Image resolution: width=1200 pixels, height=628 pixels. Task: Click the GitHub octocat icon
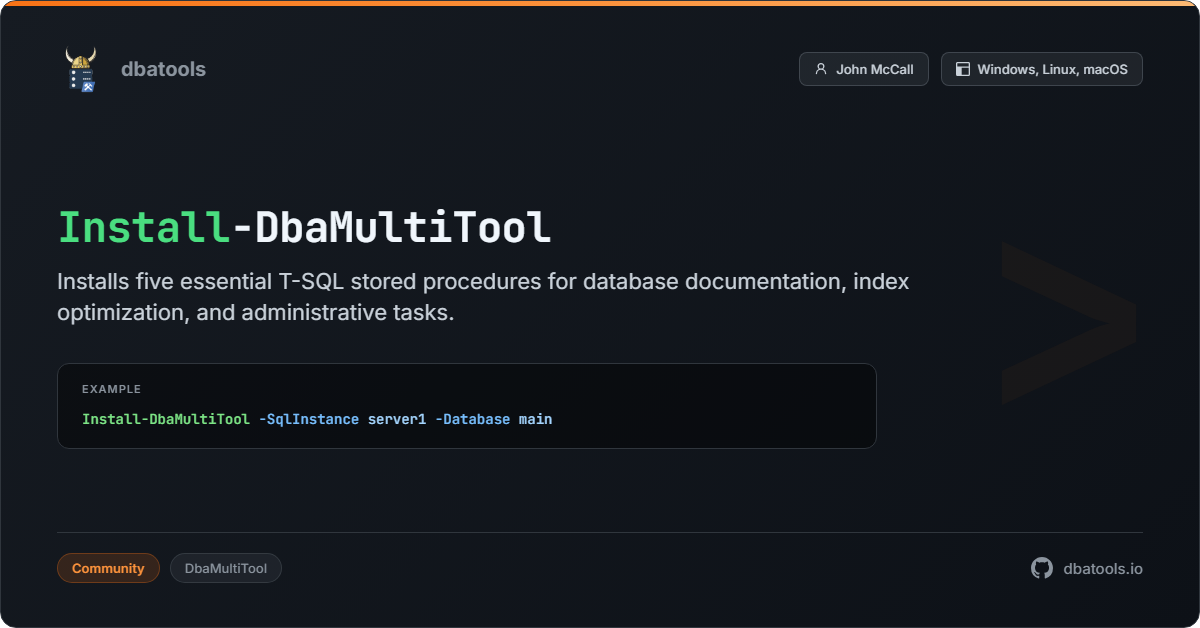tap(1042, 568)
